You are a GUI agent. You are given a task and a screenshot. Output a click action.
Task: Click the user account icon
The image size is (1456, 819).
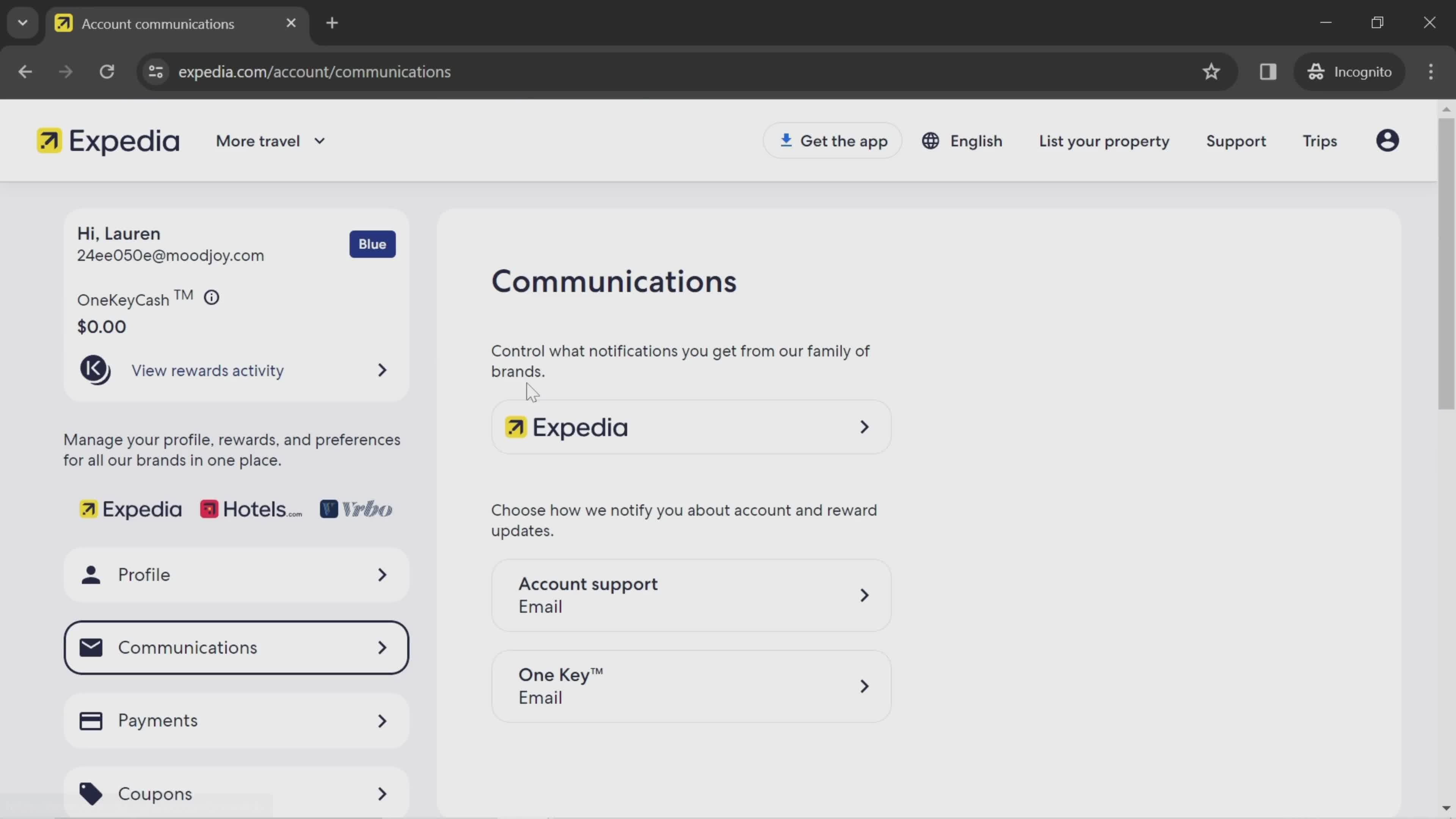(x=1389, y=140)
